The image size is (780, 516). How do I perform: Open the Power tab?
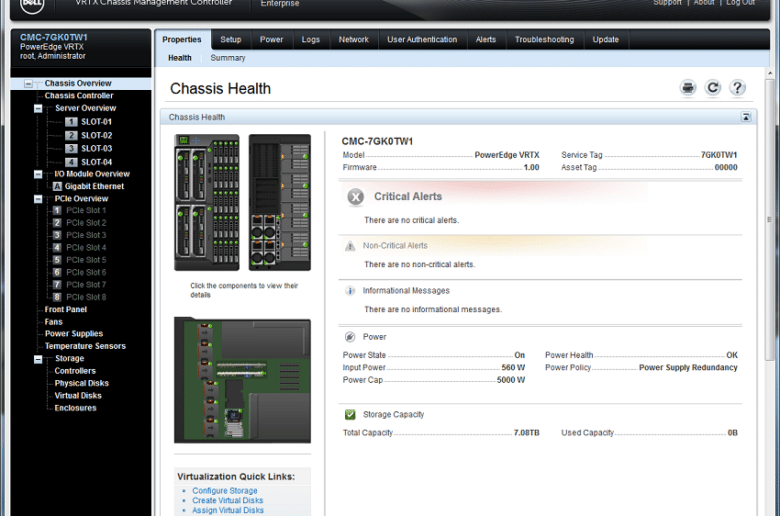272,40
